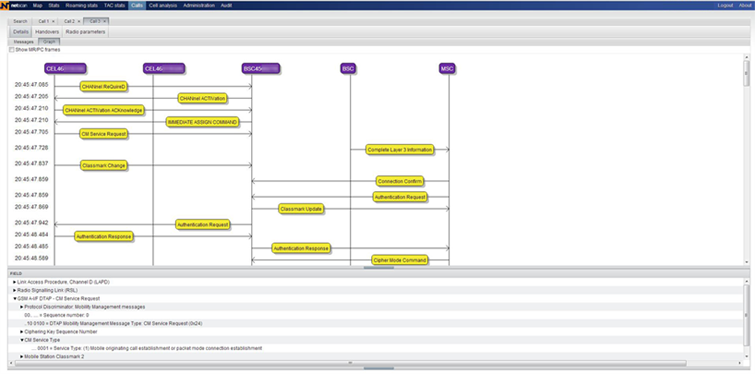Open the Audit menu
The height and width of the screenshot is (374, 755).
[226, 5]
